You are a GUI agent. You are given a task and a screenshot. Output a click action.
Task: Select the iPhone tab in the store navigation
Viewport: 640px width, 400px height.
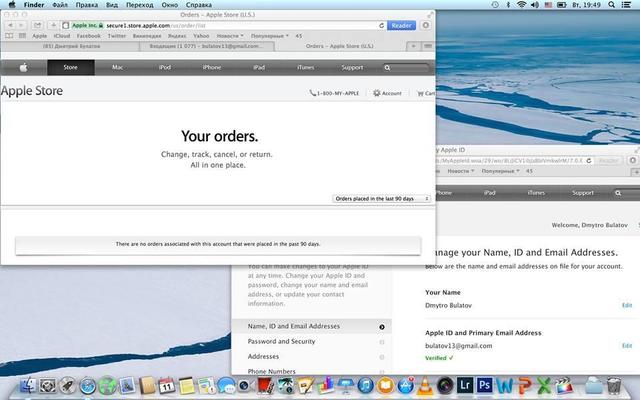click(x=211, y=68)
